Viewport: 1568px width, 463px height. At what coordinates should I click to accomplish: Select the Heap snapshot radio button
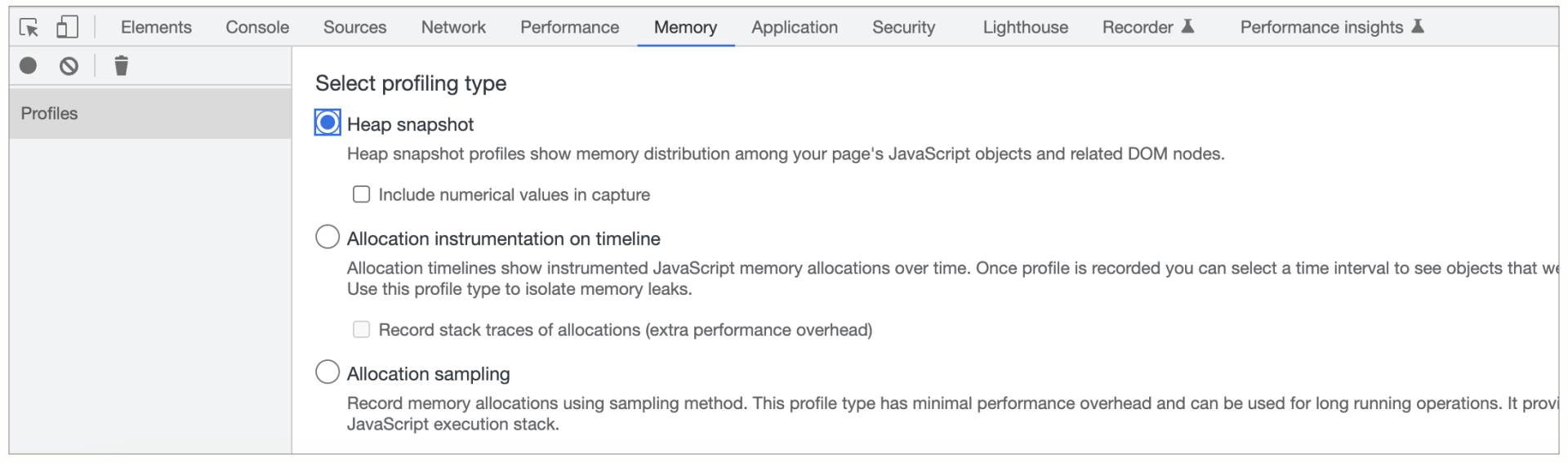coord(327,123)
